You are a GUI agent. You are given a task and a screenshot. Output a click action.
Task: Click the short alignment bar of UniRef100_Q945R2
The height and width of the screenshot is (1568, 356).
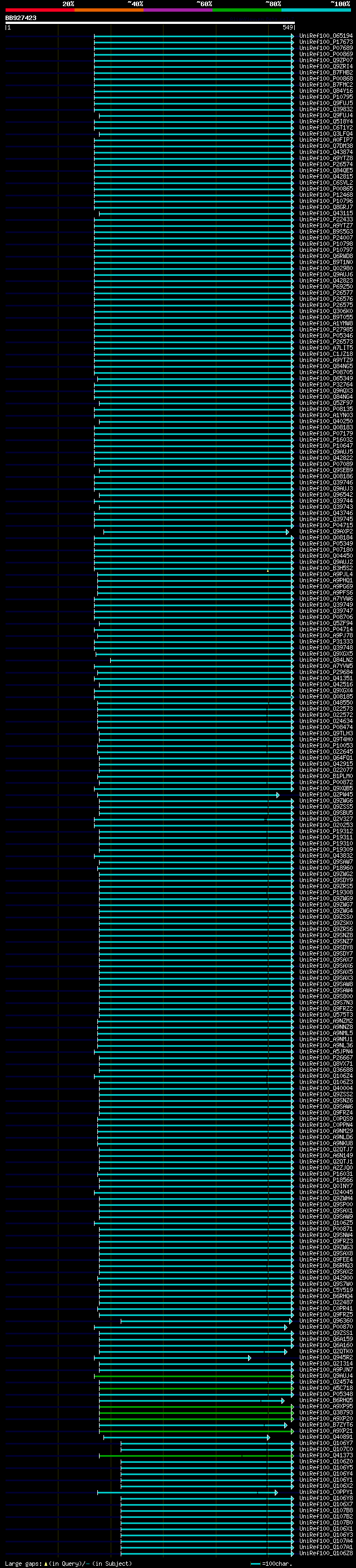point(172,1358)
